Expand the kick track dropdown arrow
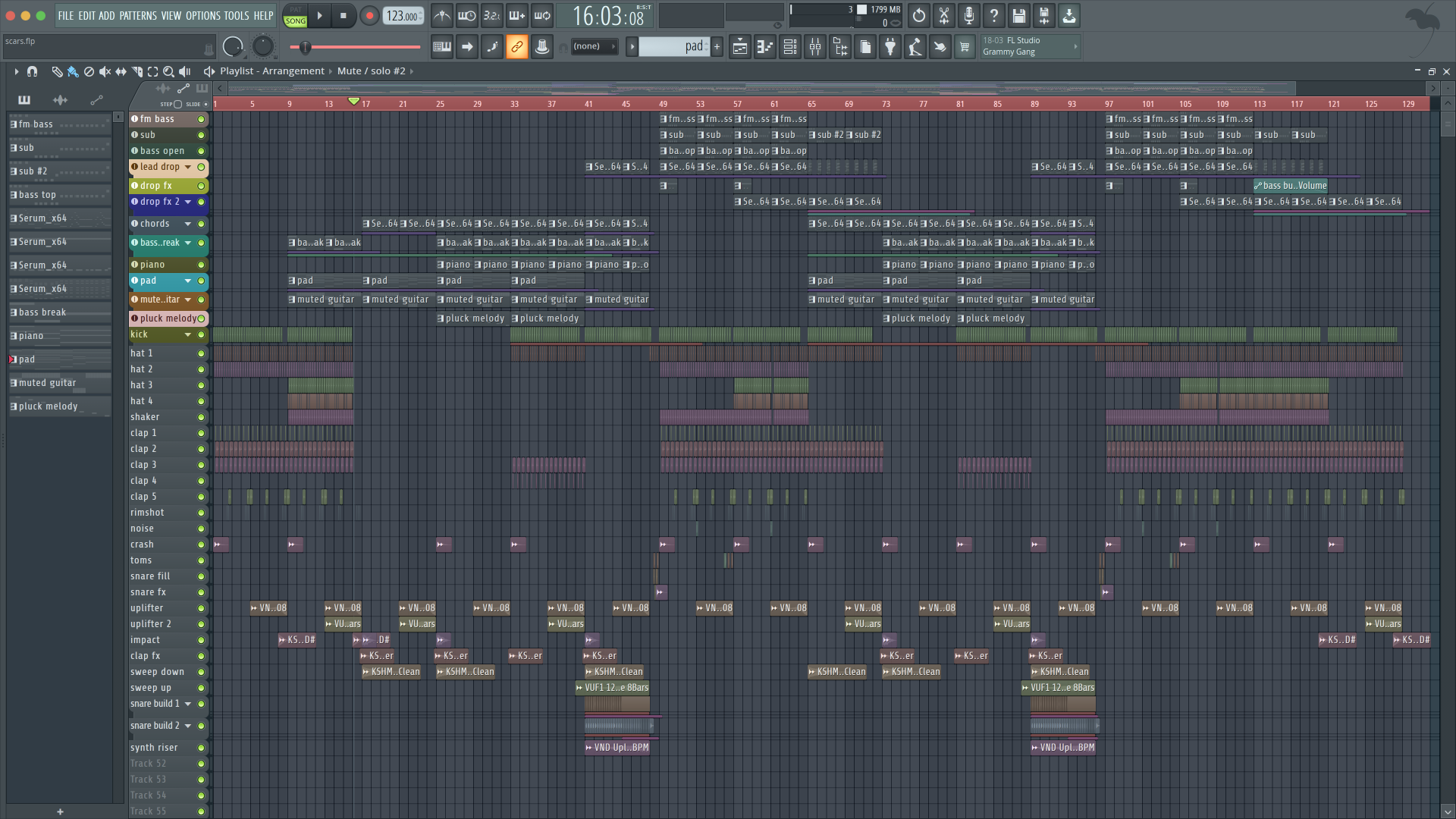Viewport: 1456px width, 819px height. point(188,334)
